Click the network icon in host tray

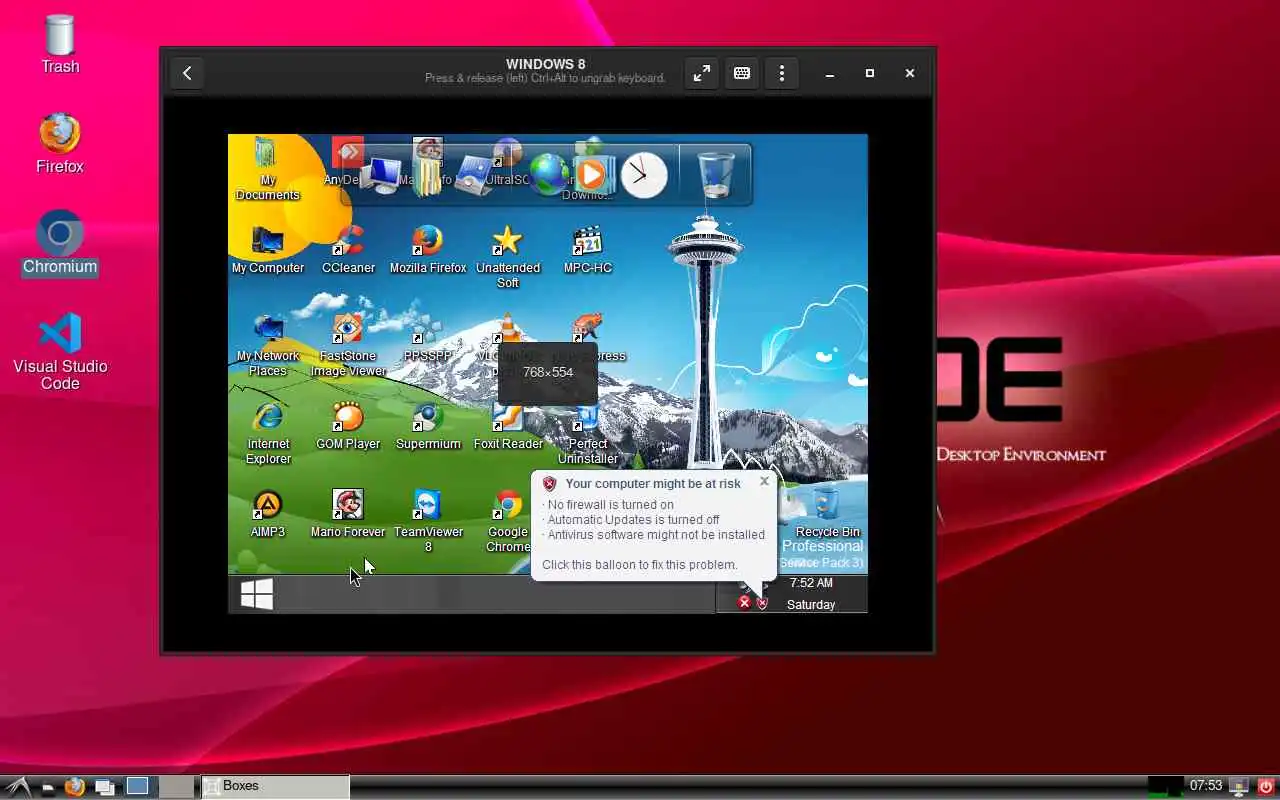pyautogui.click(x=1240, y=787)
